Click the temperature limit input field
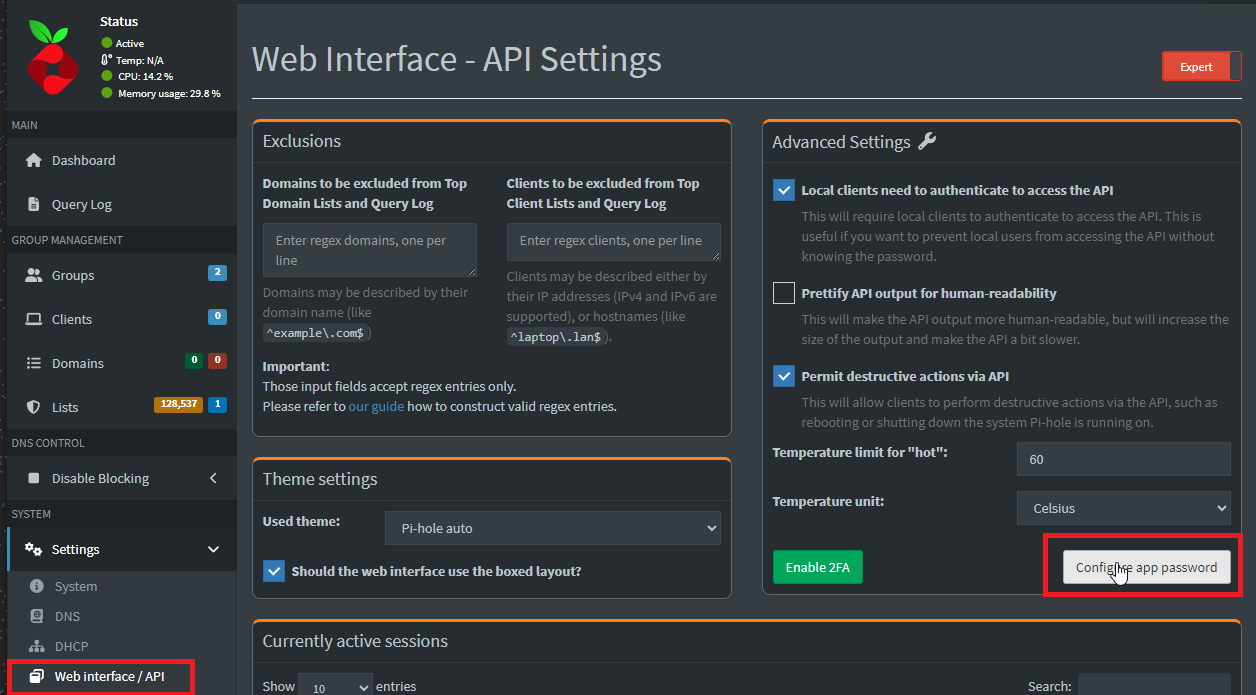Image resolution: width=1256 pixels, height=695 pixels. coord(1123,459)
